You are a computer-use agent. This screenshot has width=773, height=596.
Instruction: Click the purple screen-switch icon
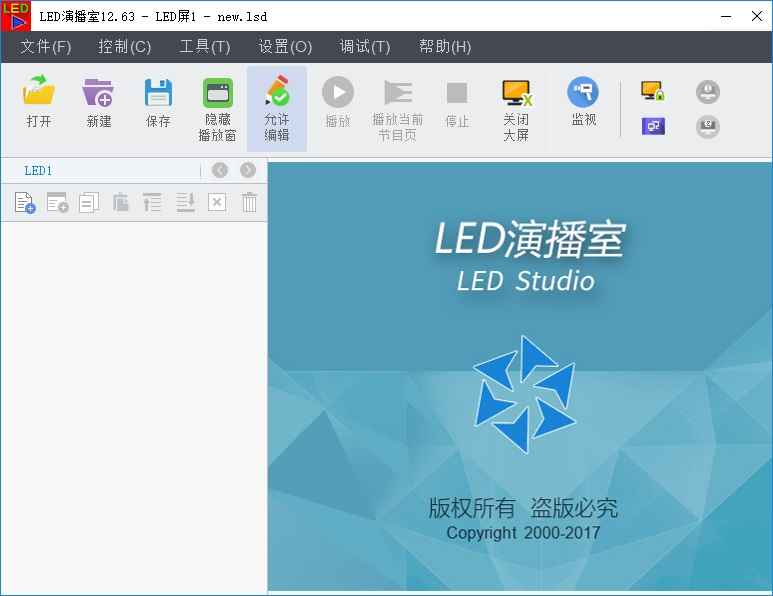[x=653, y=126]
